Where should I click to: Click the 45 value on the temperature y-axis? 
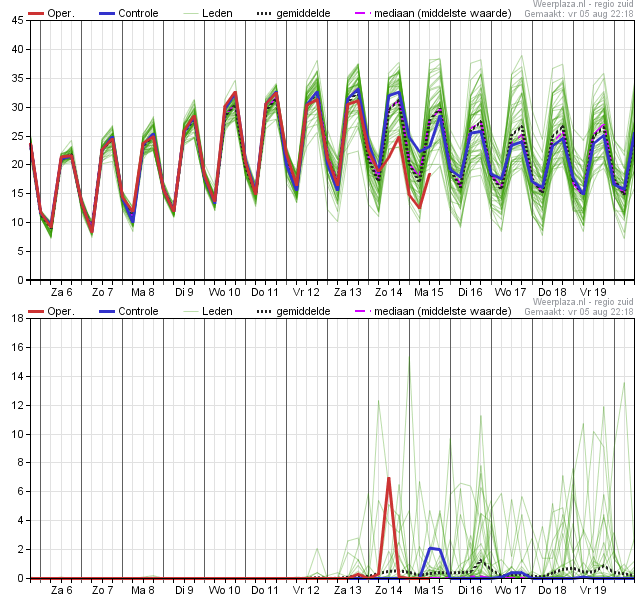tap(18, 20)
